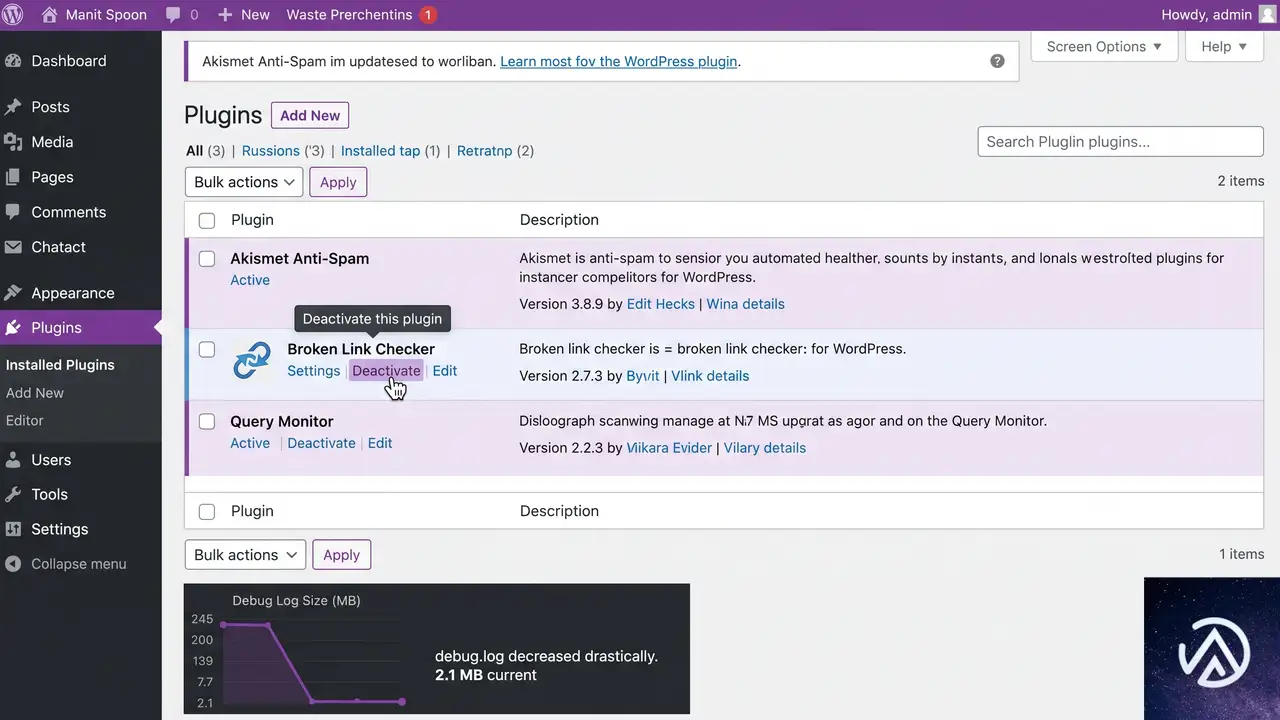
Task: Click the Settings sliders icon
Action: (13, 529)
